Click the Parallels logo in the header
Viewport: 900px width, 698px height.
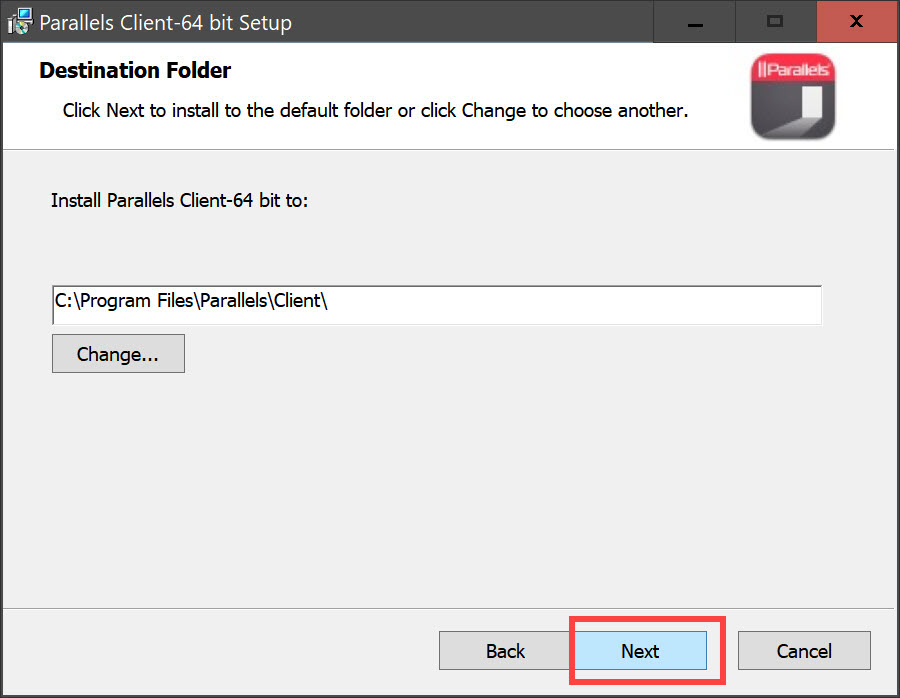(792, 96)
